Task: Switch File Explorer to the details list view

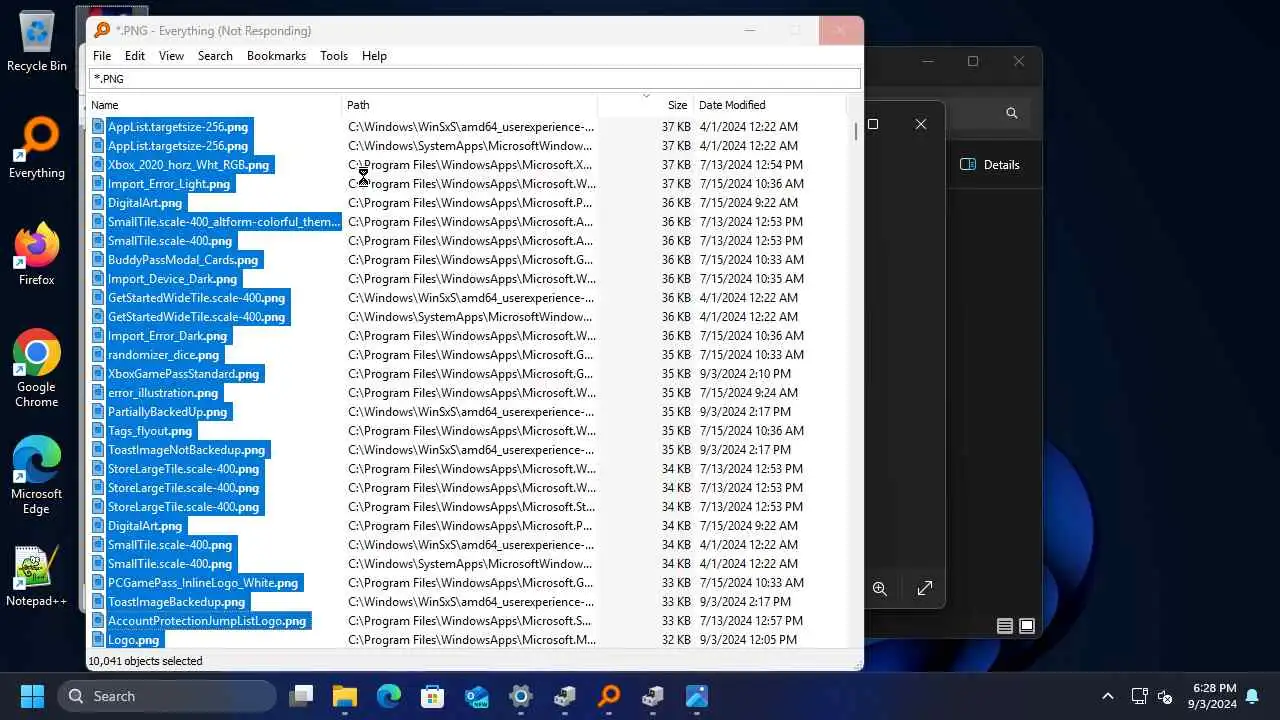Action: [1005, 626]
